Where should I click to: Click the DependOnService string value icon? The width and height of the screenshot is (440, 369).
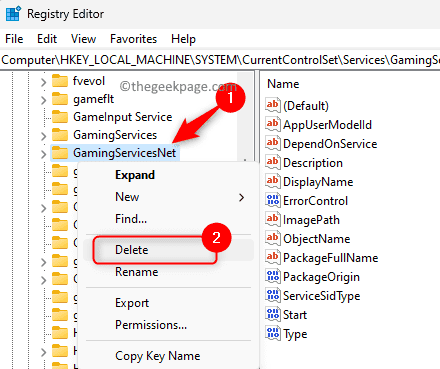click(x=272, y=143)
